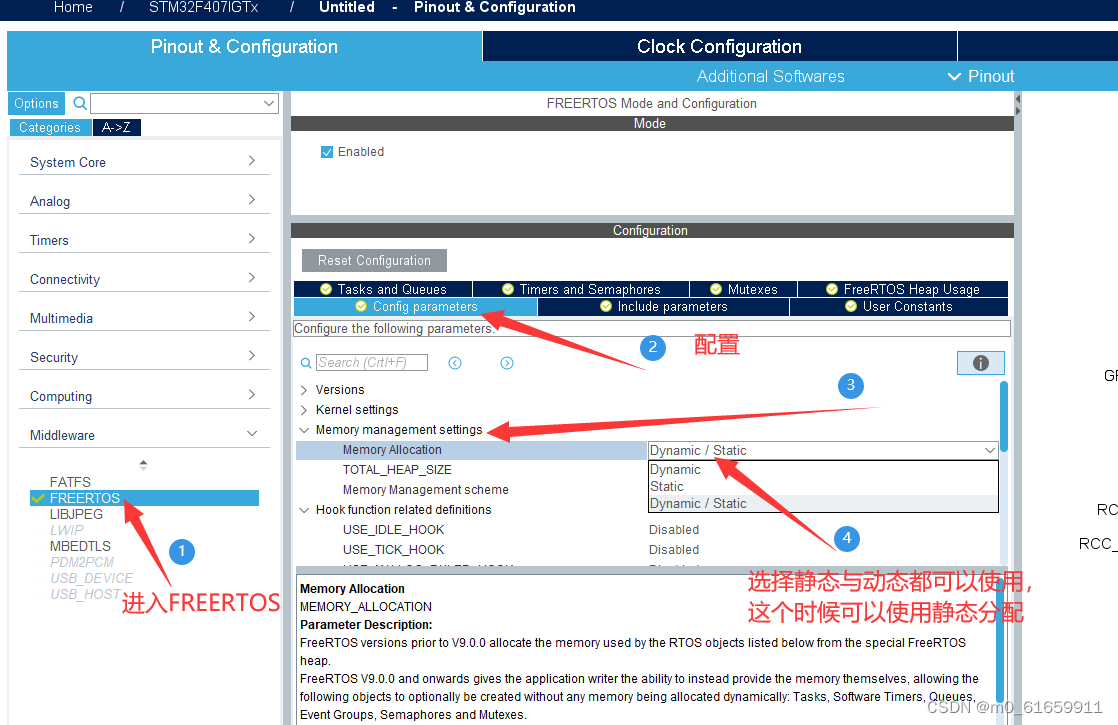Screen dimensions: 1118x725
Task: Switch to Clock Configuration tab
Action: [x=719, y=46]
